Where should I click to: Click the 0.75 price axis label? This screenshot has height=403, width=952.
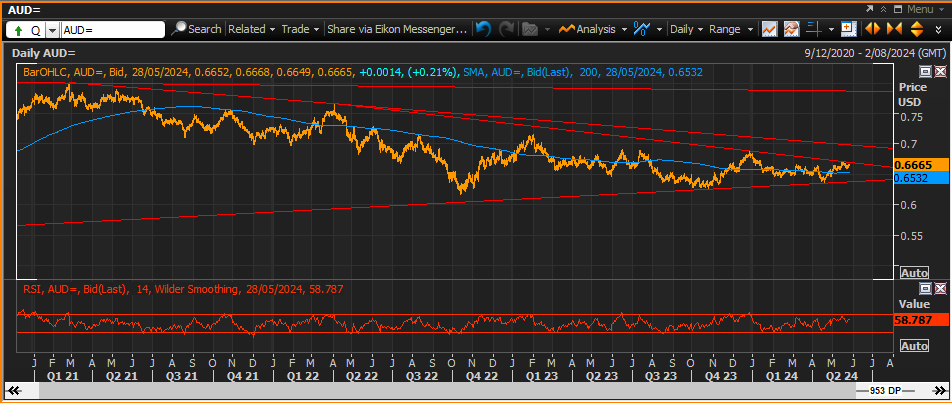tap(910, 117)
